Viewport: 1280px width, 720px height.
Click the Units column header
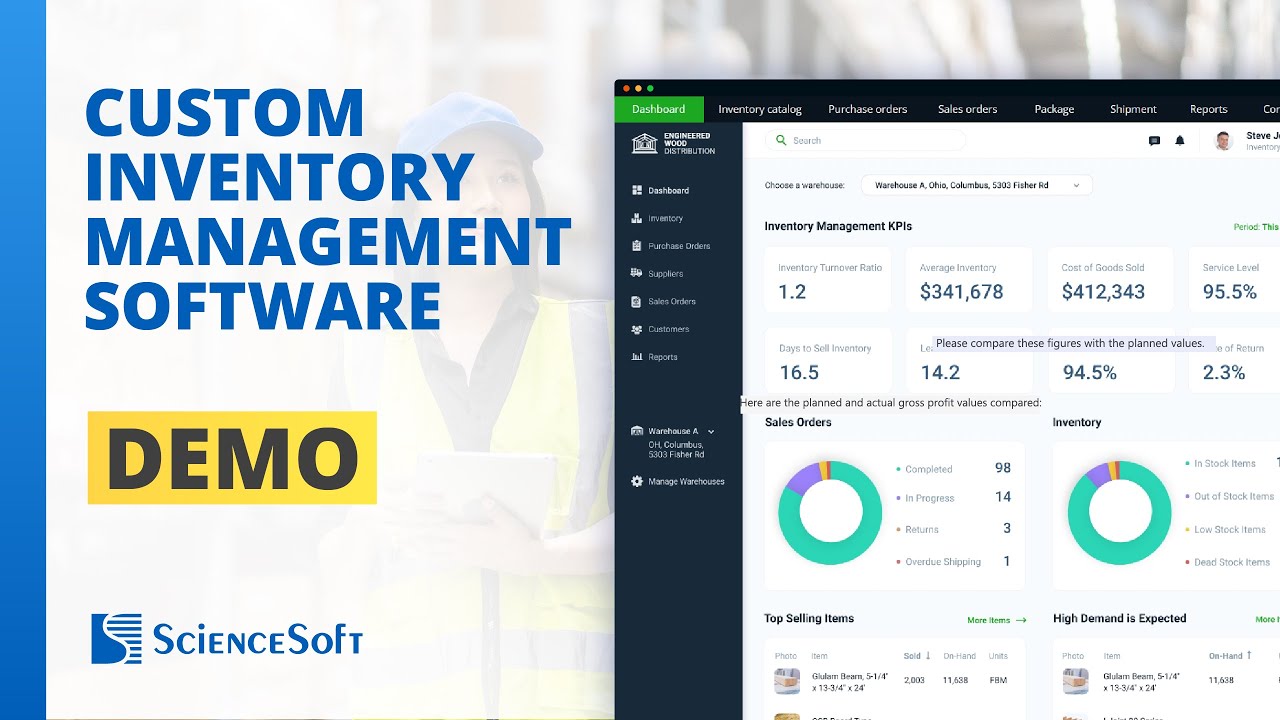pos(998,656)
